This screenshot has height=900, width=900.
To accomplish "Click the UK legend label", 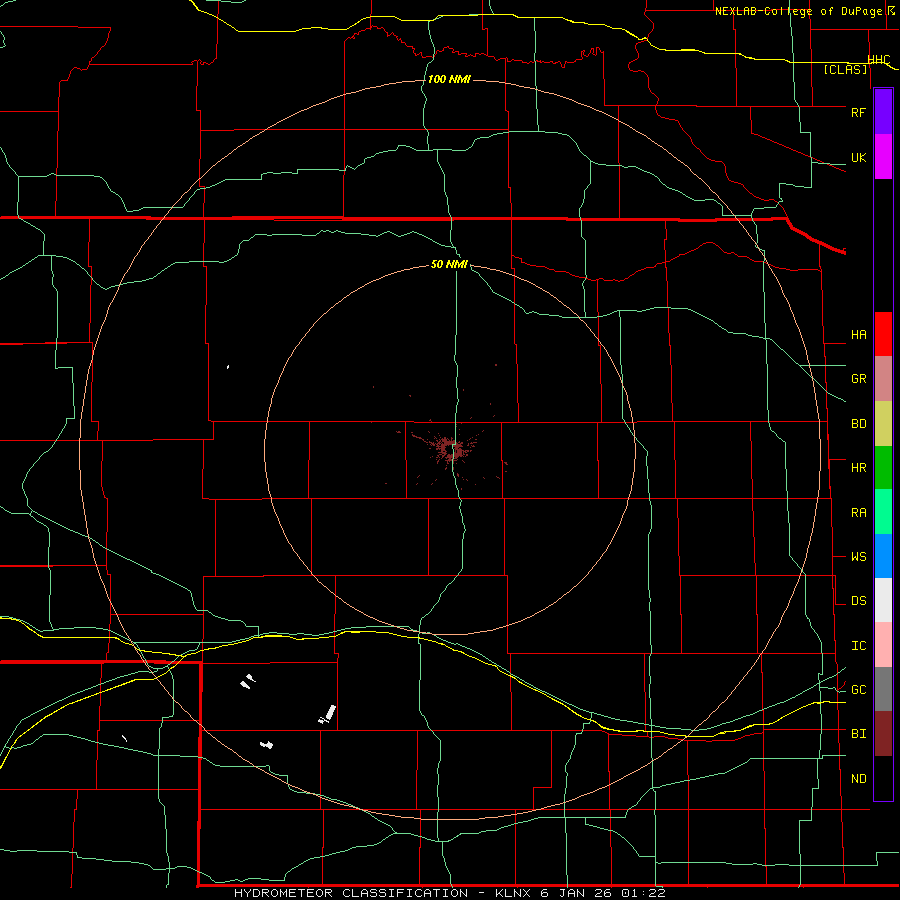I will [x=858, y=157].
